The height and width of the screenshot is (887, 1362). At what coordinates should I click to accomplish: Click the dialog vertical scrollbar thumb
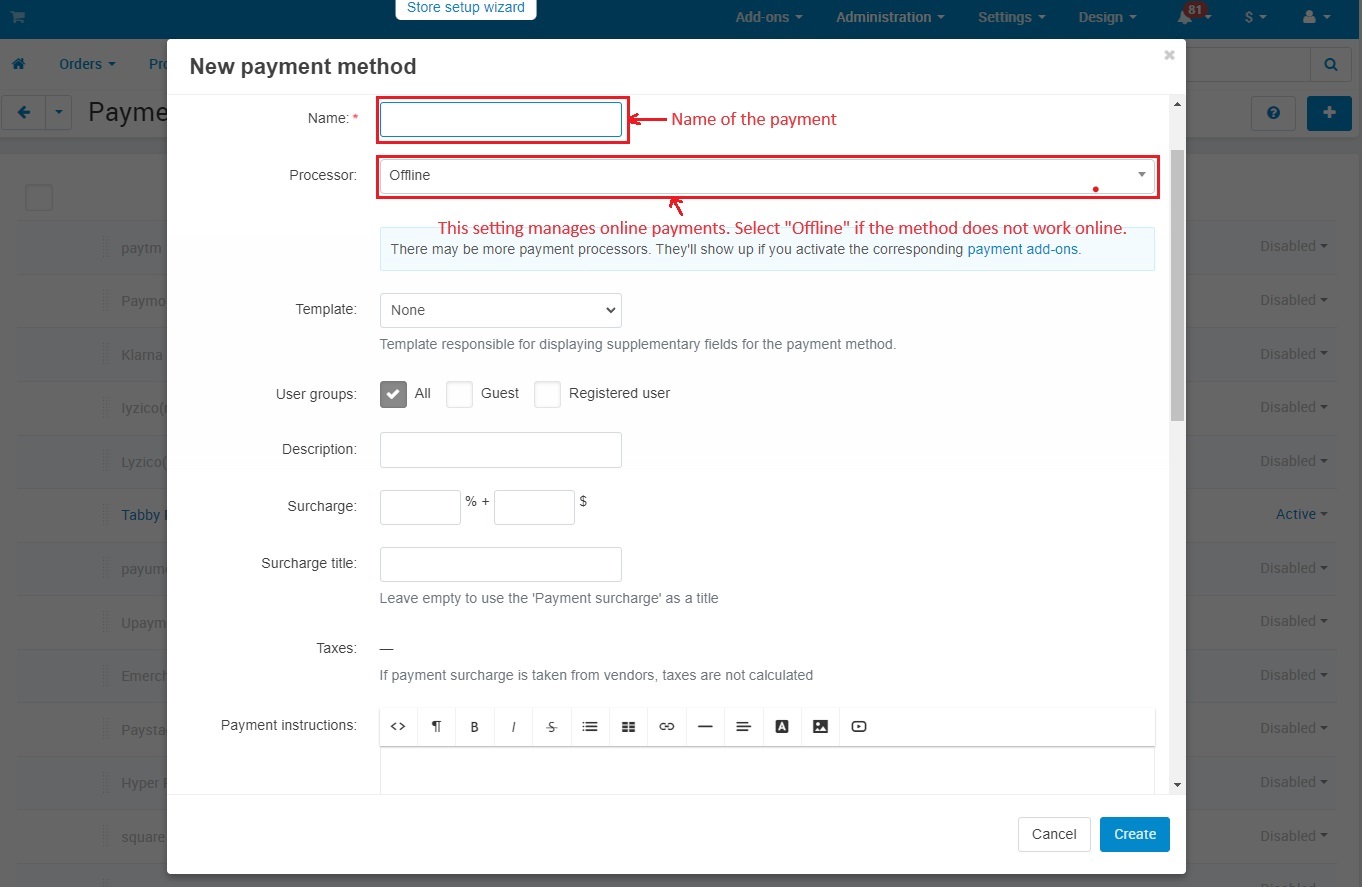[x=1177, y=285]
